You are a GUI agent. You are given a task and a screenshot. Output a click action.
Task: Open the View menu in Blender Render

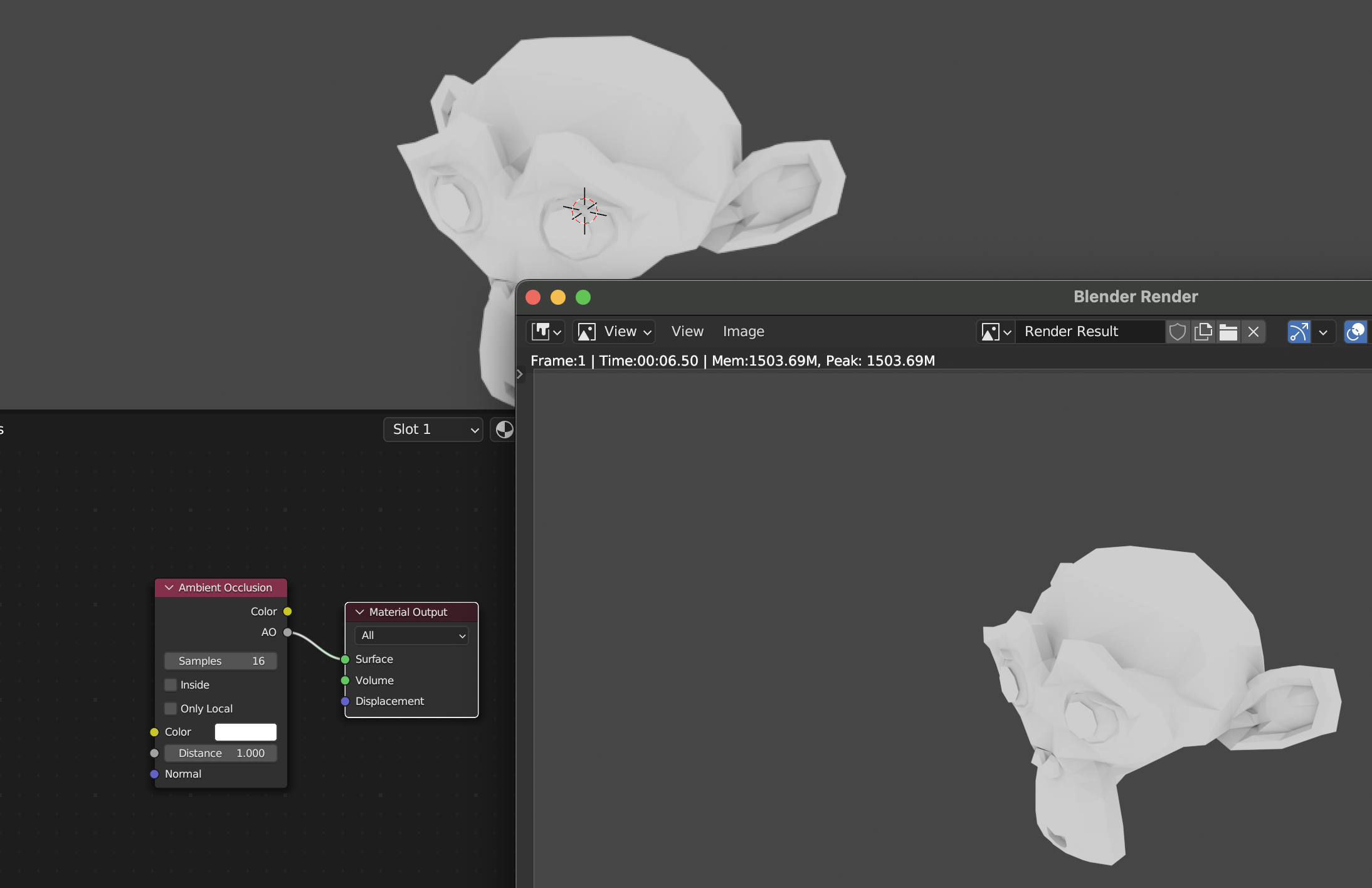click(x=687, y=332)
